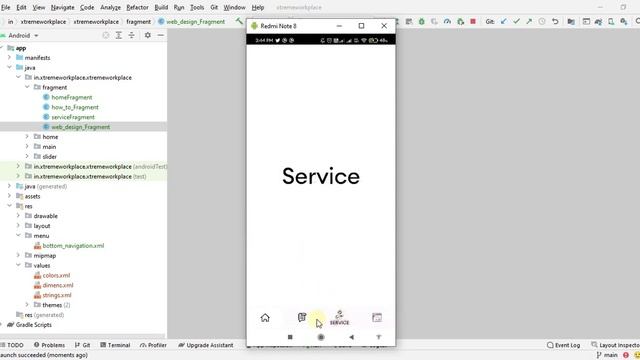Click the green Debug app bug icon
The width and height of the screenshot is (640, 360).
(x=422, y=22)
